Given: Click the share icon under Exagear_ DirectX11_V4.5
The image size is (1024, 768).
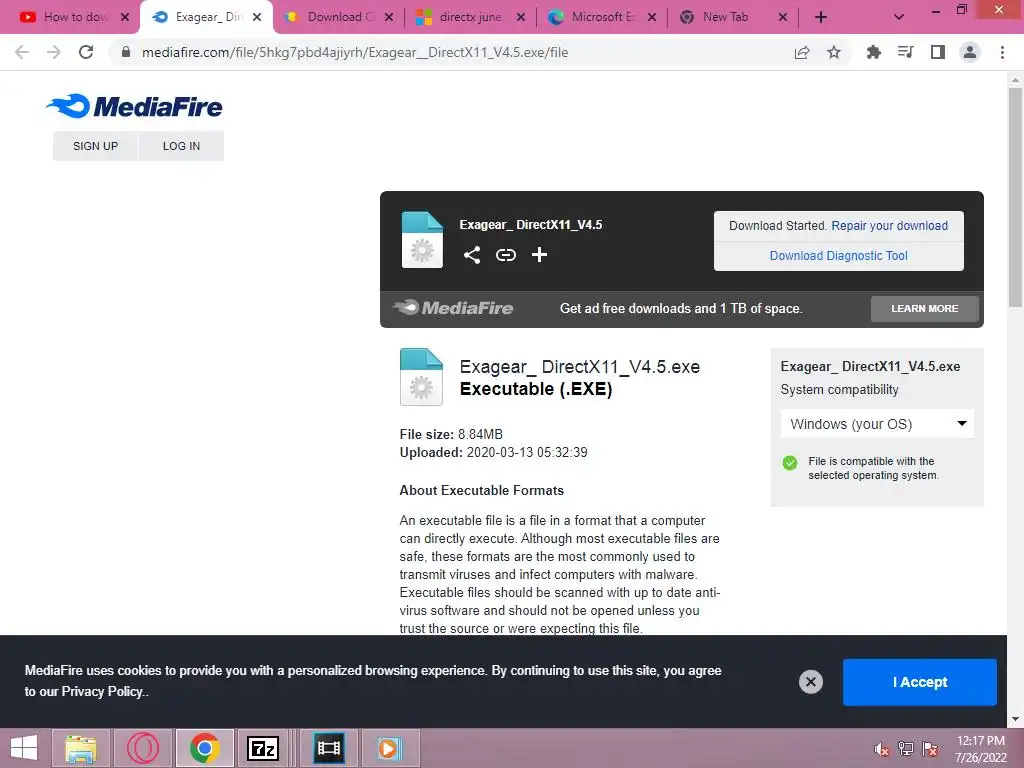Looking at the screenshot, I should [x=472, y=255].
